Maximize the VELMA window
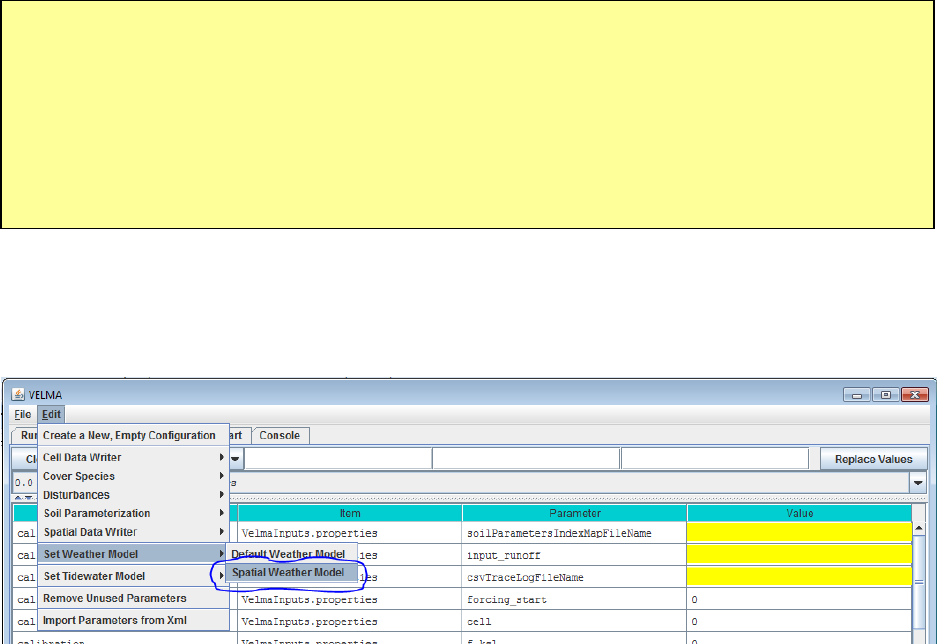Screen dimensions: 937x644 (886, 395)
